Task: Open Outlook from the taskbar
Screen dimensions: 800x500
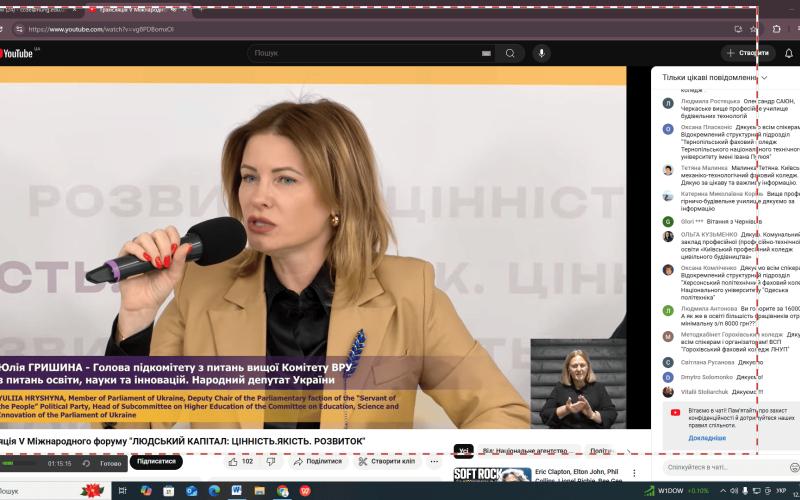Action: click(x=191, y=491)
